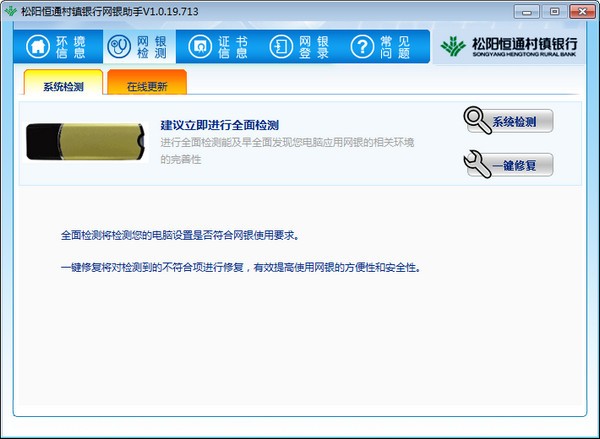Open the 常见问题 question mark icon
Viewport: 600px width, 439px height.
(x=362, y=46)
